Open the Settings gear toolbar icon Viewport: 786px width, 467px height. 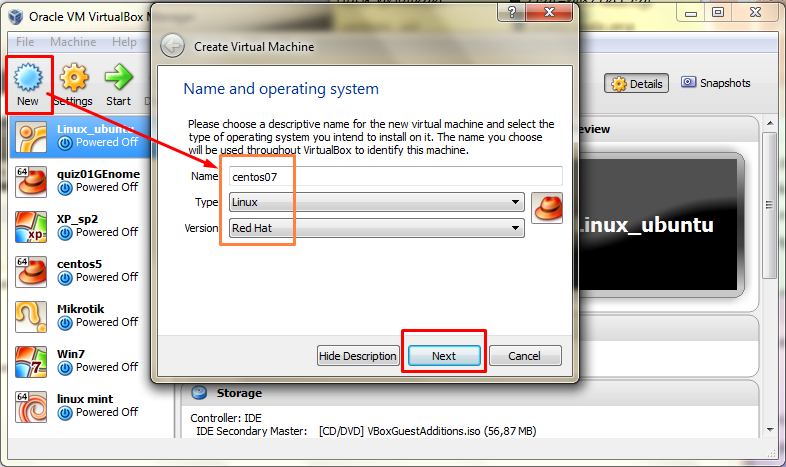point(74,78)
